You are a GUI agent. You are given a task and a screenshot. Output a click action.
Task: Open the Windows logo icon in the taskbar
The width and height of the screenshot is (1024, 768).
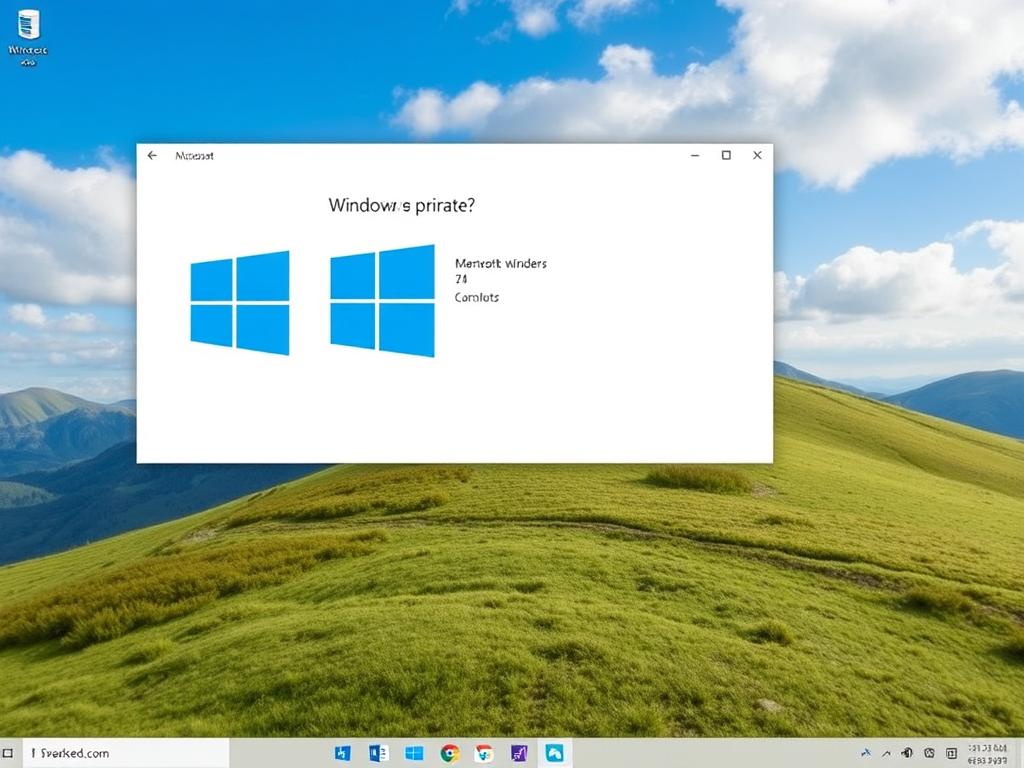[x=414, y=754]
